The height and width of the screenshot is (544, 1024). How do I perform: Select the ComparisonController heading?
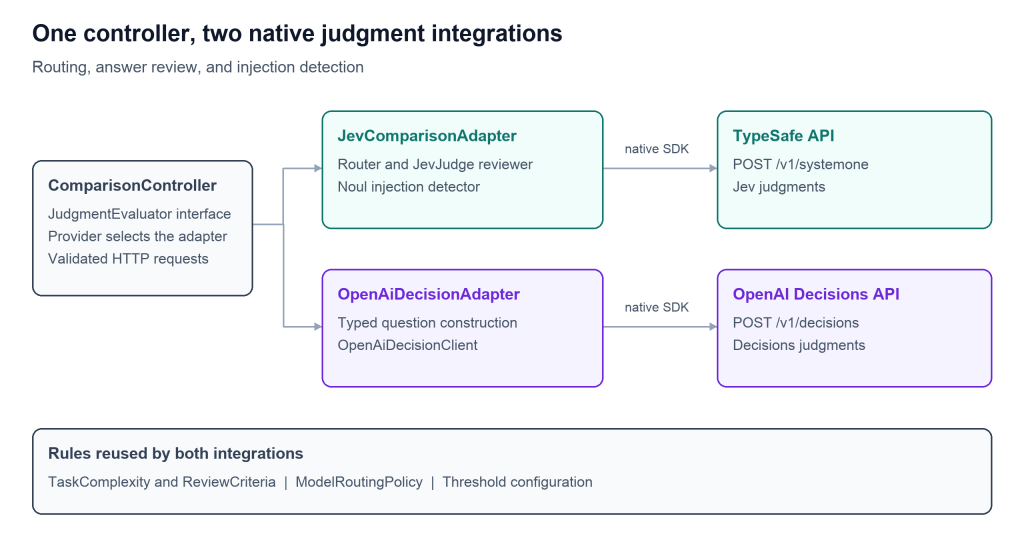click(133, 185)
